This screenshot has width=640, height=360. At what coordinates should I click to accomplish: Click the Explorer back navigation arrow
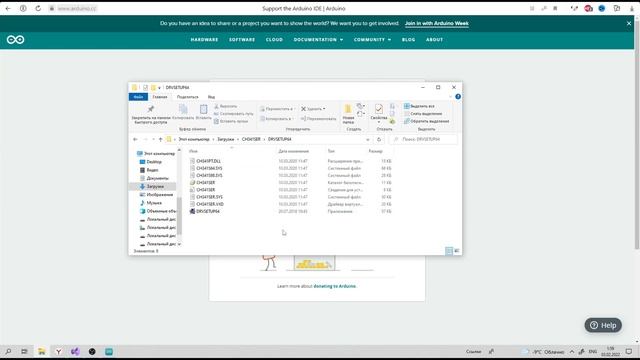(x=135, y=139)
